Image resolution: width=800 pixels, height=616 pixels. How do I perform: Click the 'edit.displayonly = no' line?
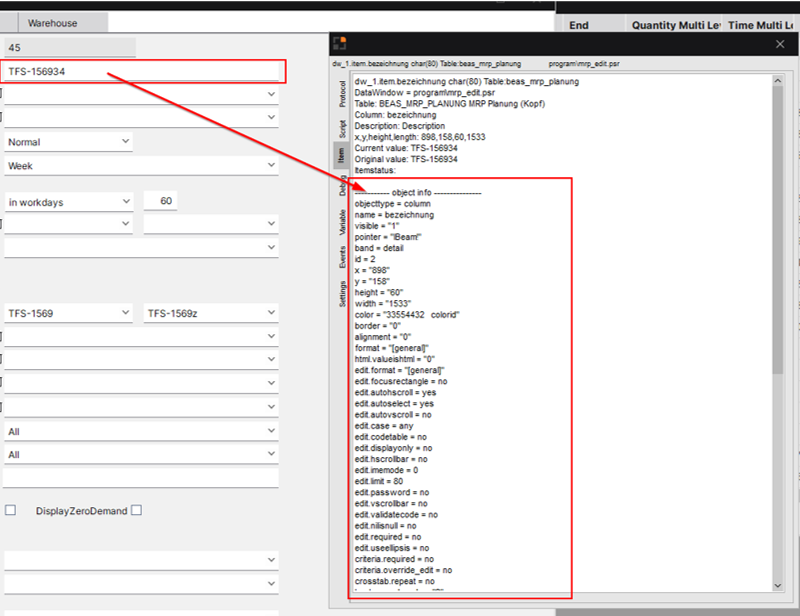click(x=393, y=448)
